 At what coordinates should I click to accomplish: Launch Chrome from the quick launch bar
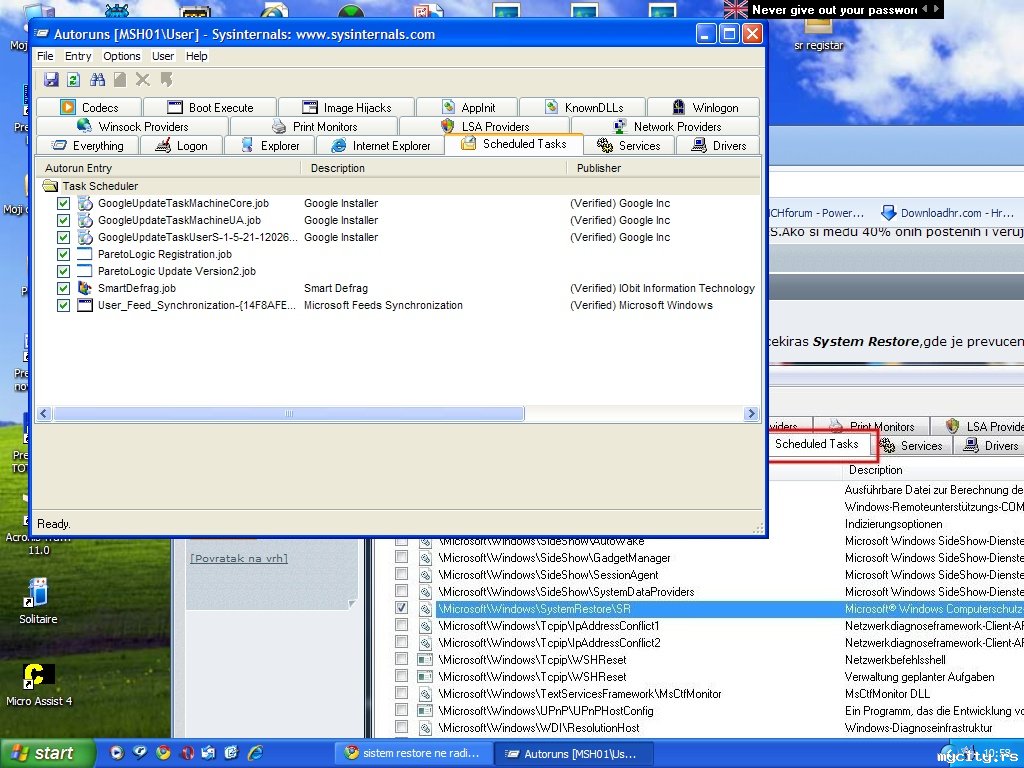tap(163, 752)
